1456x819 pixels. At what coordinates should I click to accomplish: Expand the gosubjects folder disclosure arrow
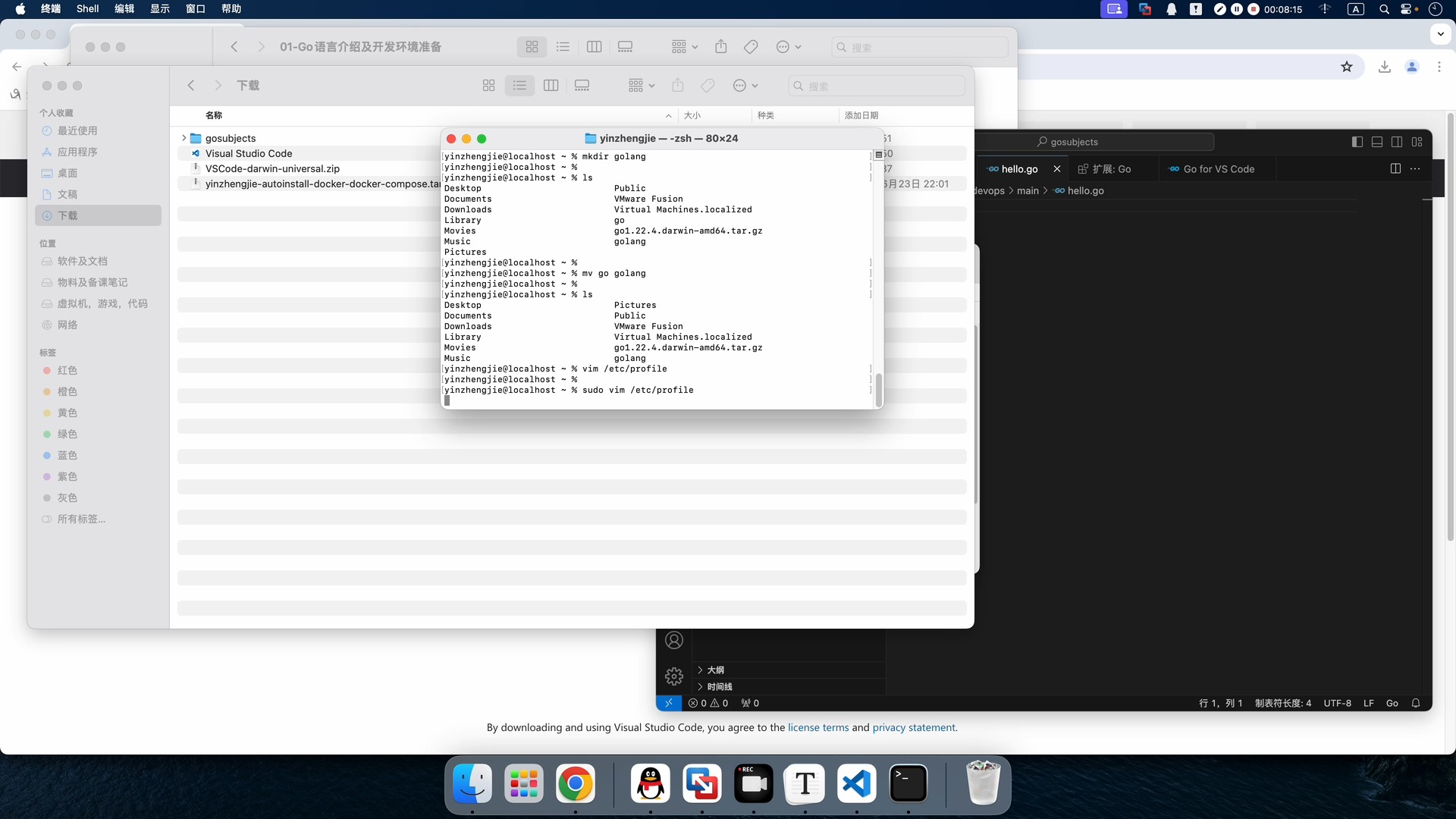pos(184,138)
